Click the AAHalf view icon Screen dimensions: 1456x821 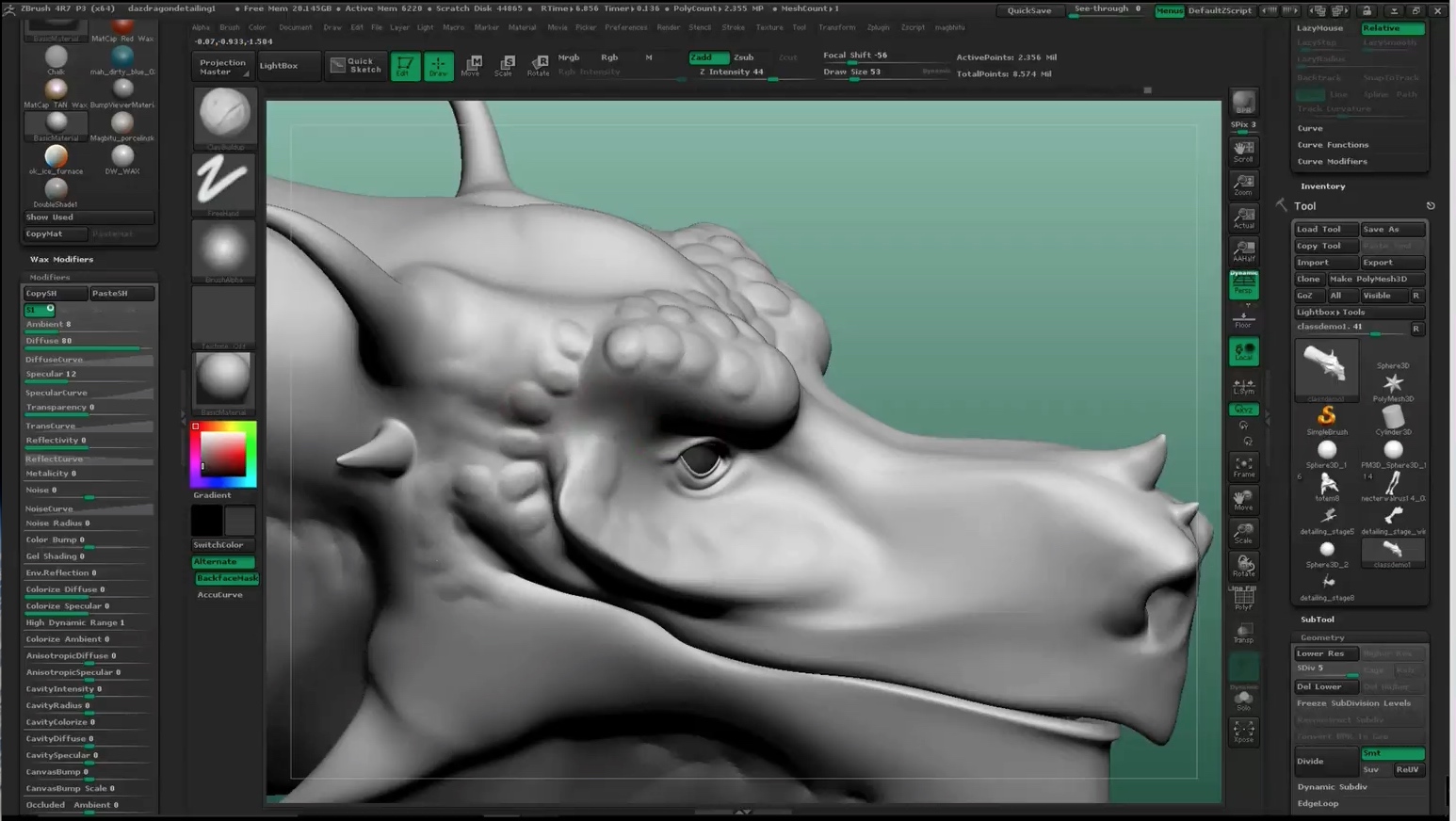(x=1243, y=251)
